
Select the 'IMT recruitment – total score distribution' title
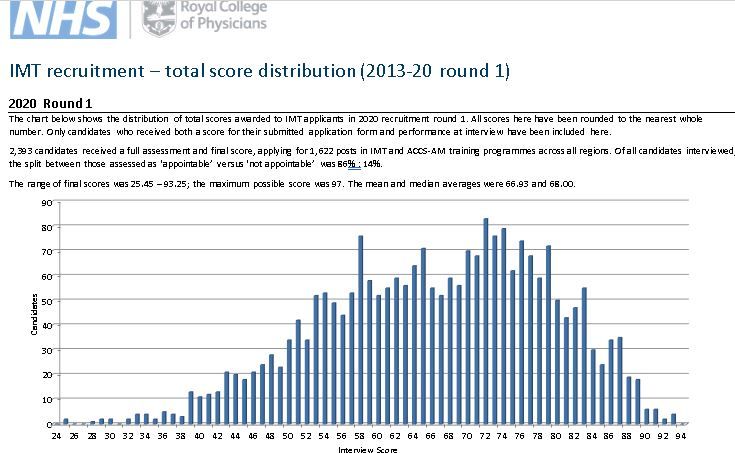[258, 71]
